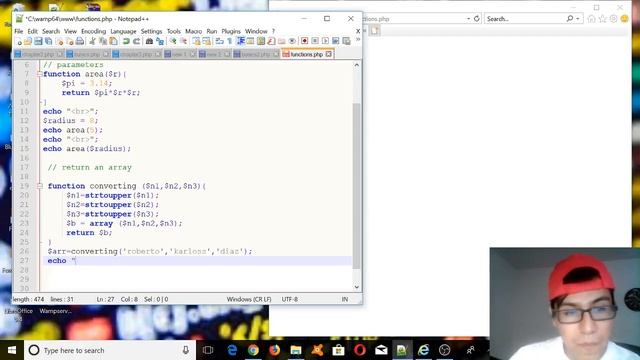
Task: Open Opera from the taskbar
Action: click(360, 350)
